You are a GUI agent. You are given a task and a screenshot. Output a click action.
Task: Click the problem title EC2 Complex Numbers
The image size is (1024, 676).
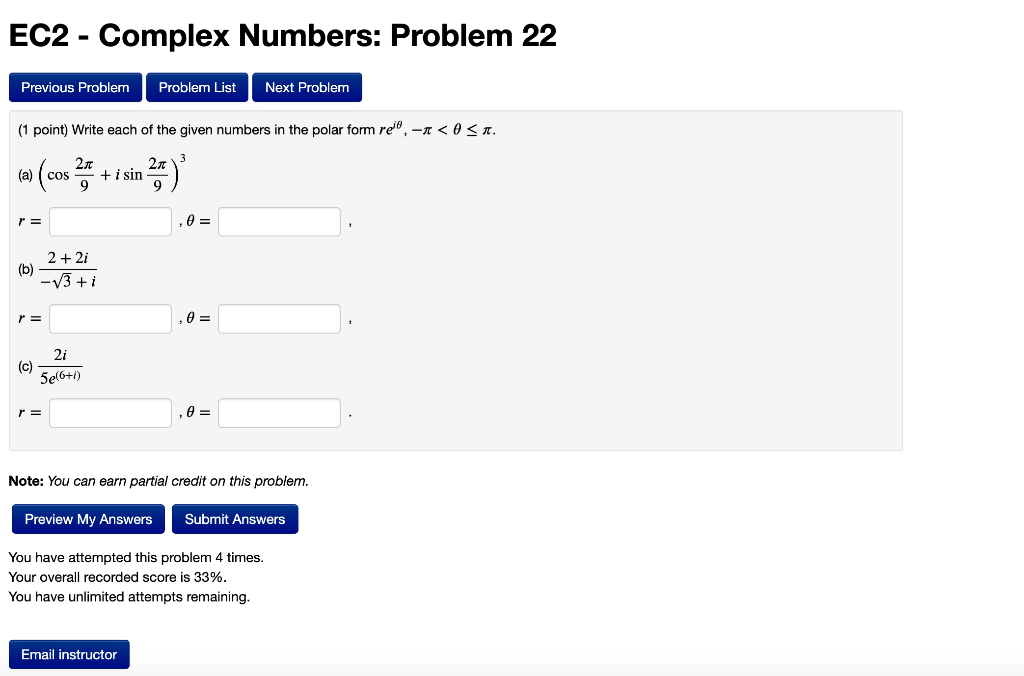pos(281,36)
